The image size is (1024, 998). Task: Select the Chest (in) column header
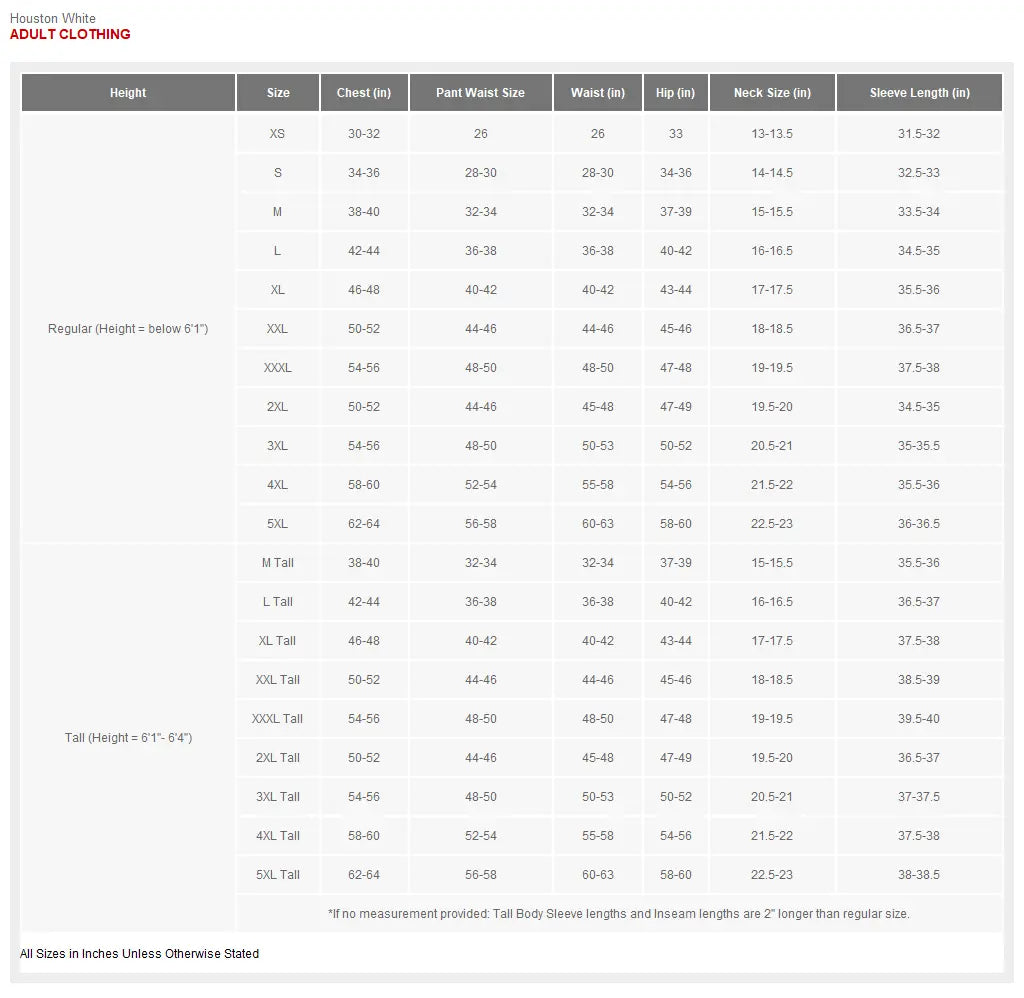[364, 93]
